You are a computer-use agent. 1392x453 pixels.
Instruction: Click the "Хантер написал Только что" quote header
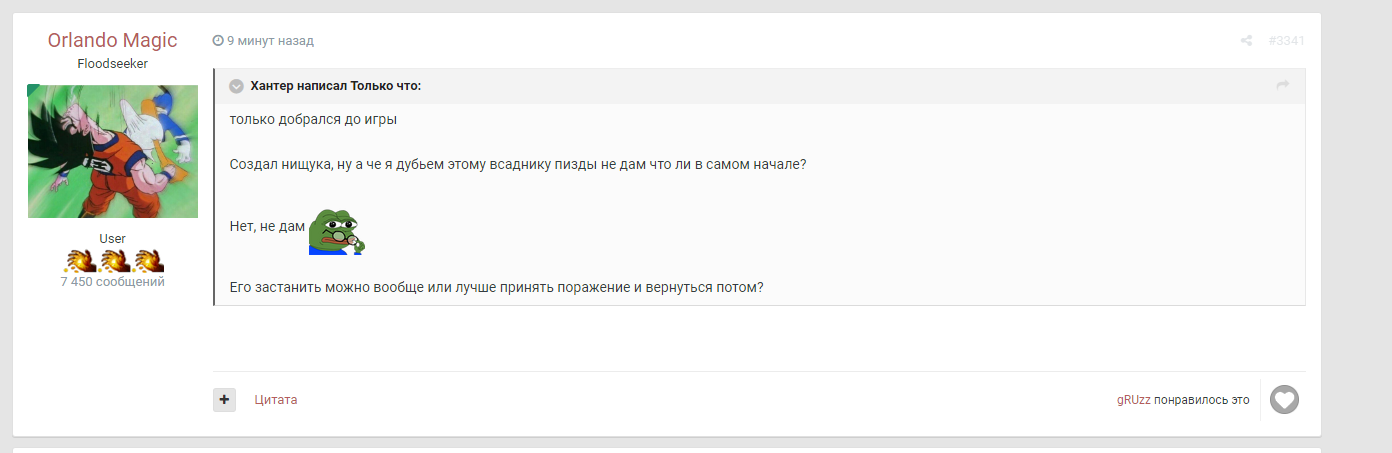coord(335,86)
